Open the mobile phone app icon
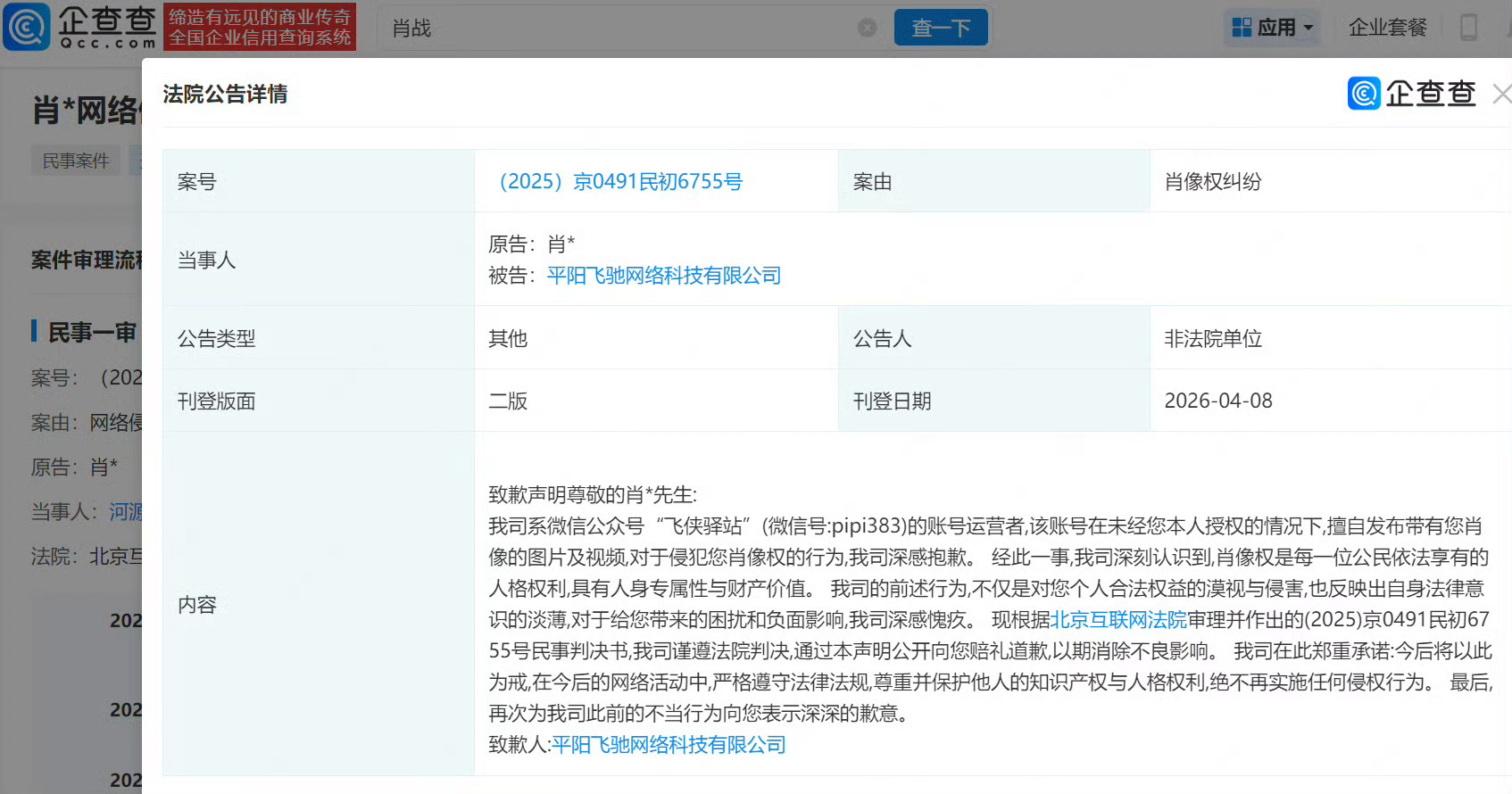Screen dimensions: 1512x794 (x=1468, y=28)
